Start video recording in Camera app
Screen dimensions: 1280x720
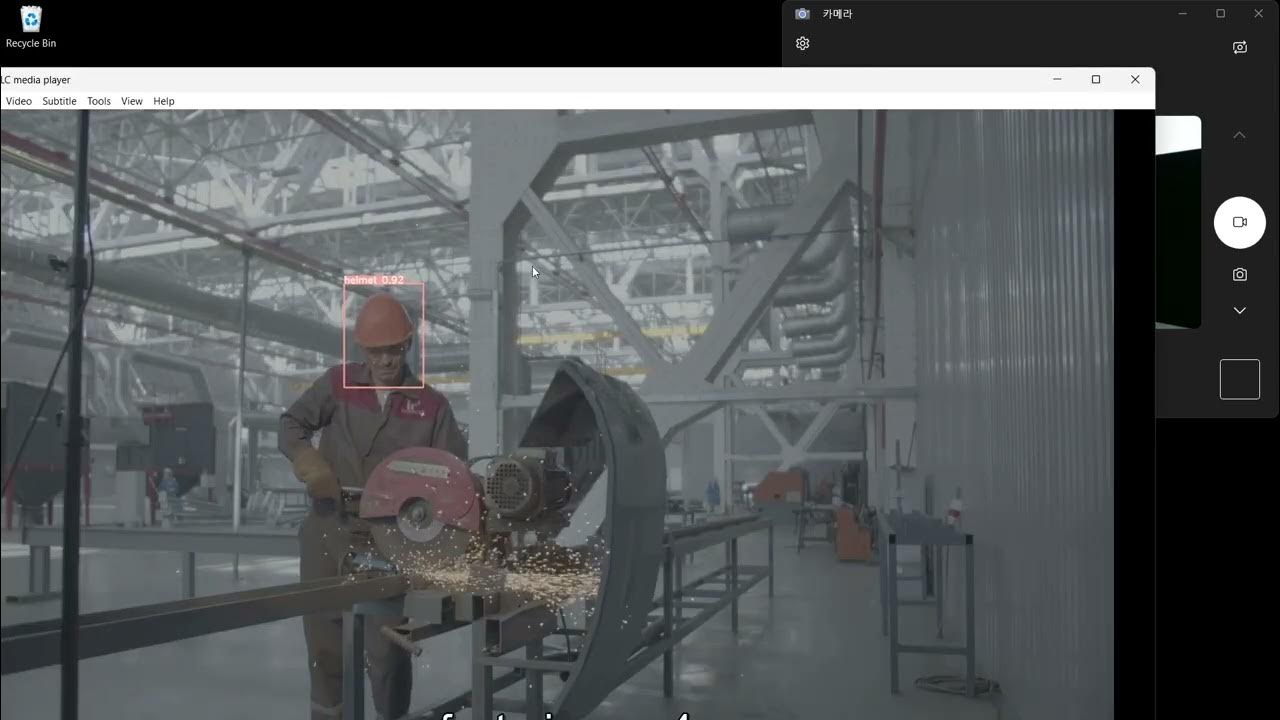pyautogui.click(x=1240, y=222)
